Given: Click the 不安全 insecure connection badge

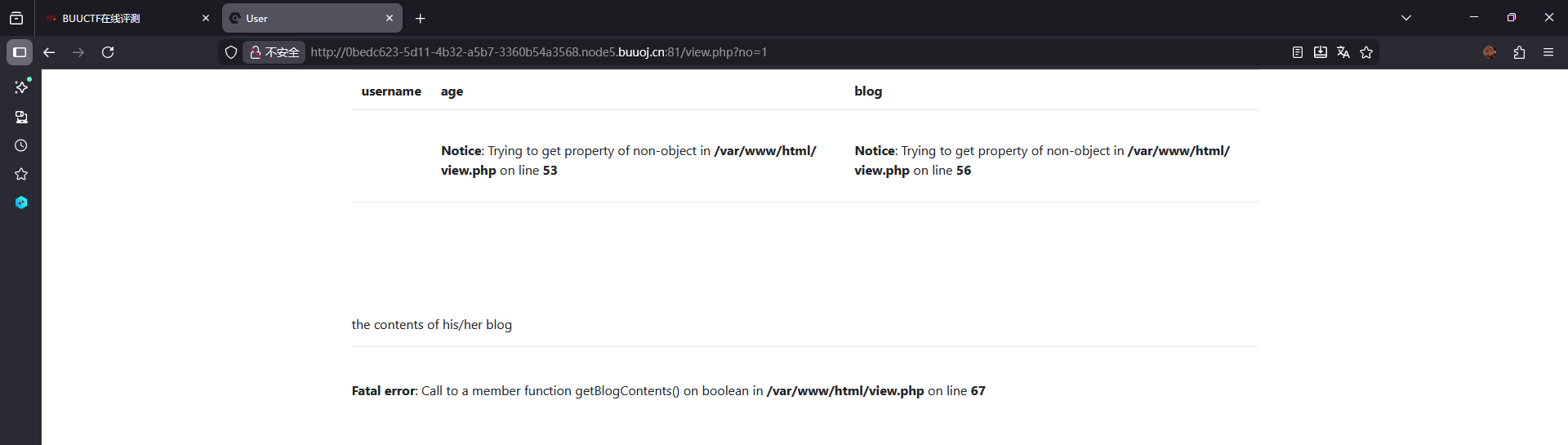Looking at the screenshot, I should [x=274, y=52].
